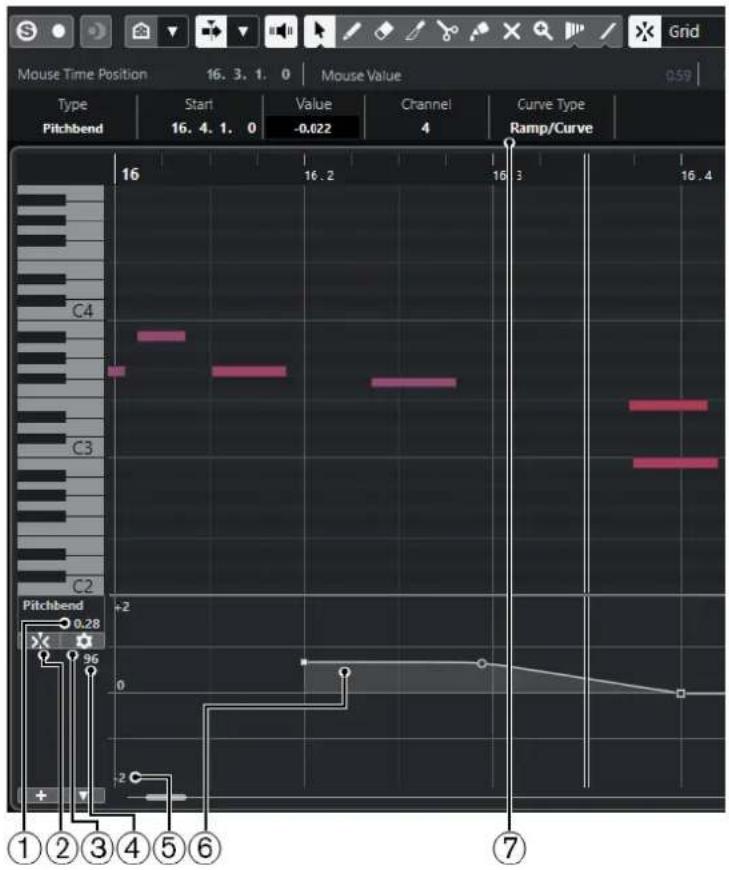
Task: Click position 16.4 in the ruler
Action: (x=696, y=176)
